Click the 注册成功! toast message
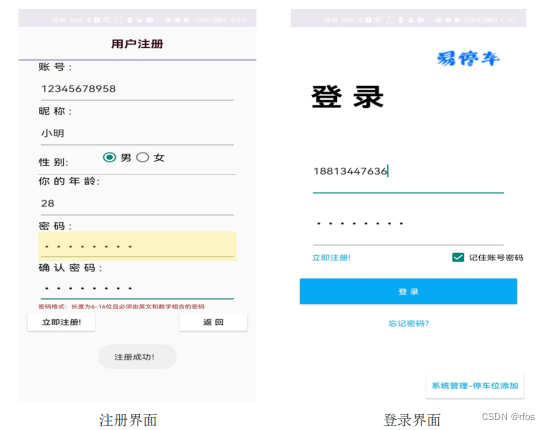The width and height of the screenshot is (550, 430). [x=137, y=357]
